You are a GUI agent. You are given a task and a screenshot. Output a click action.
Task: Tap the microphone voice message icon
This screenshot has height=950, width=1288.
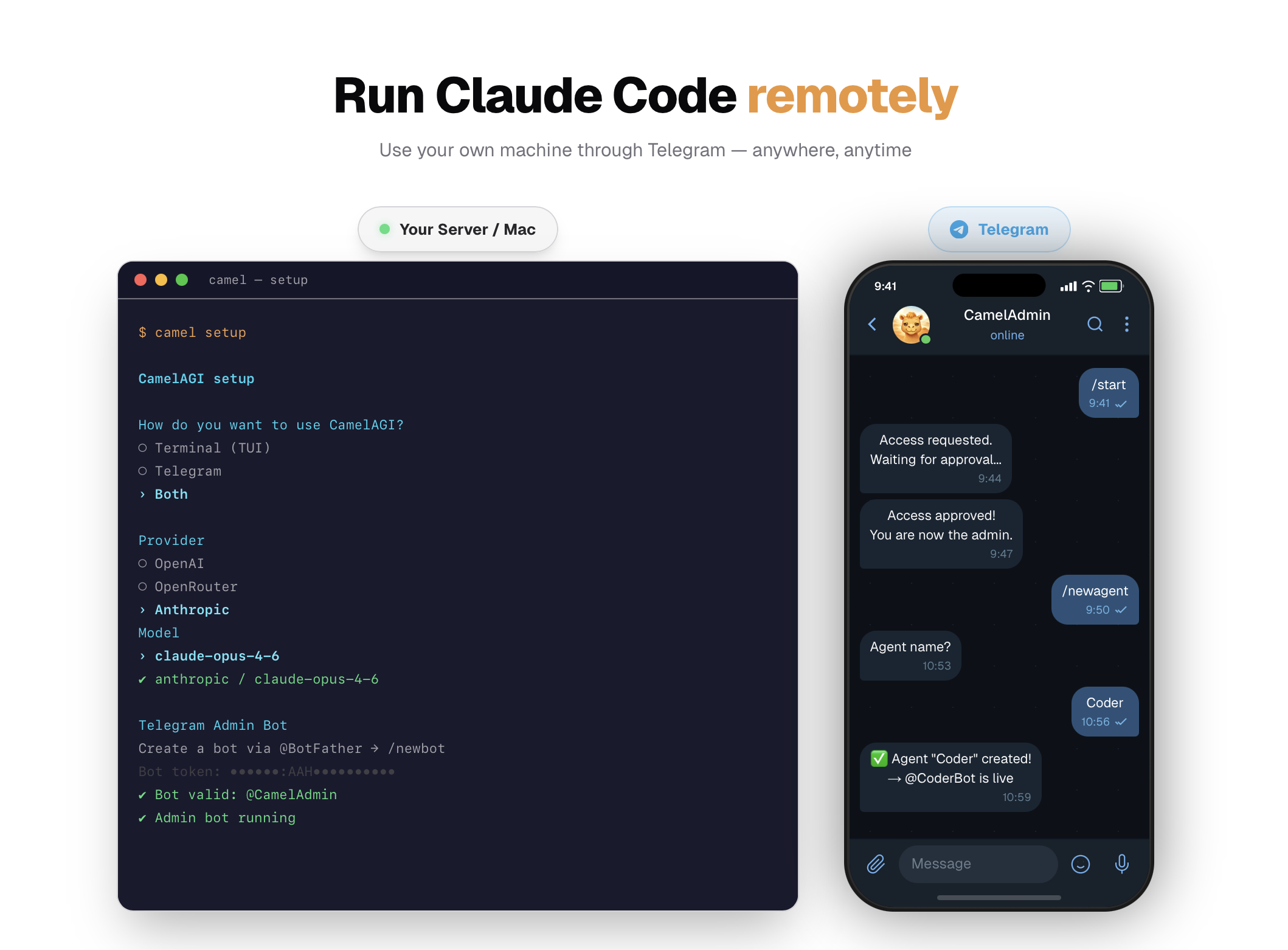(x=1121, y=864)
